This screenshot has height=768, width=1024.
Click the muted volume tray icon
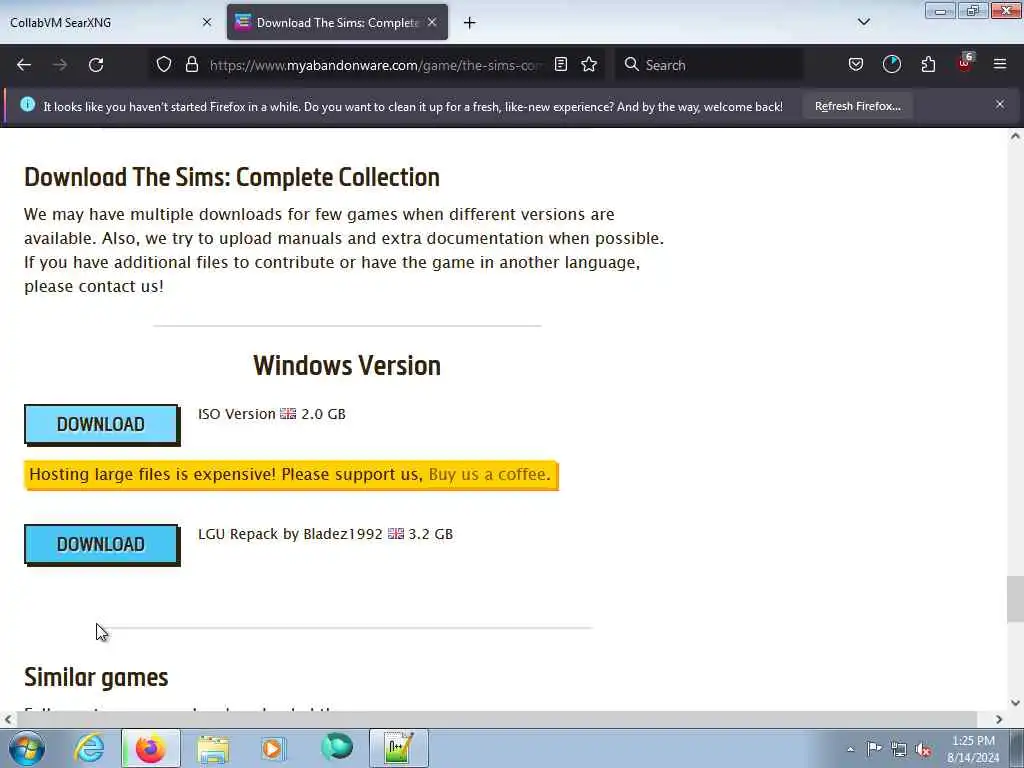923,749
